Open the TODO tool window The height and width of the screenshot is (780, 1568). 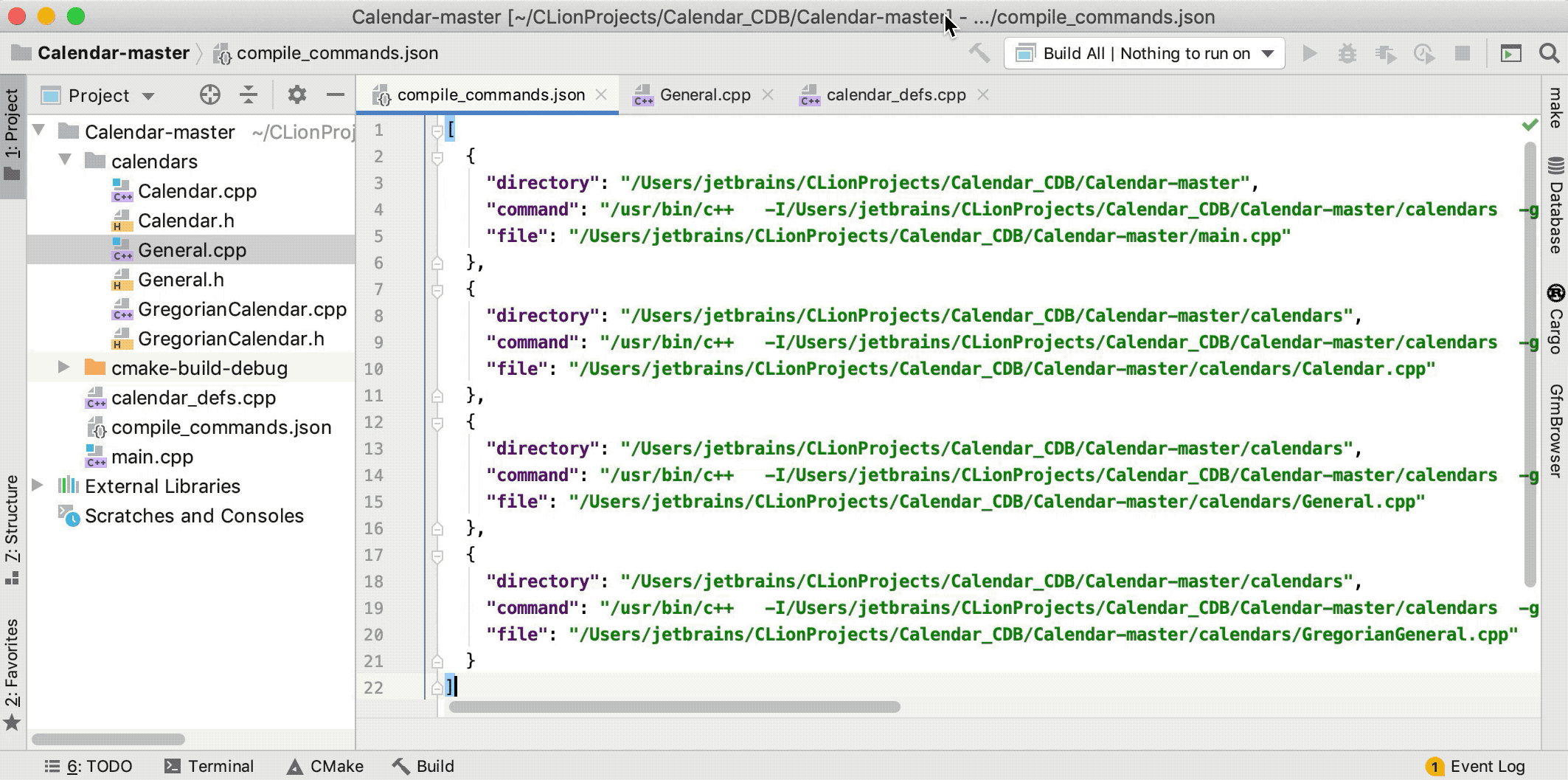click(x=90, y=766)
